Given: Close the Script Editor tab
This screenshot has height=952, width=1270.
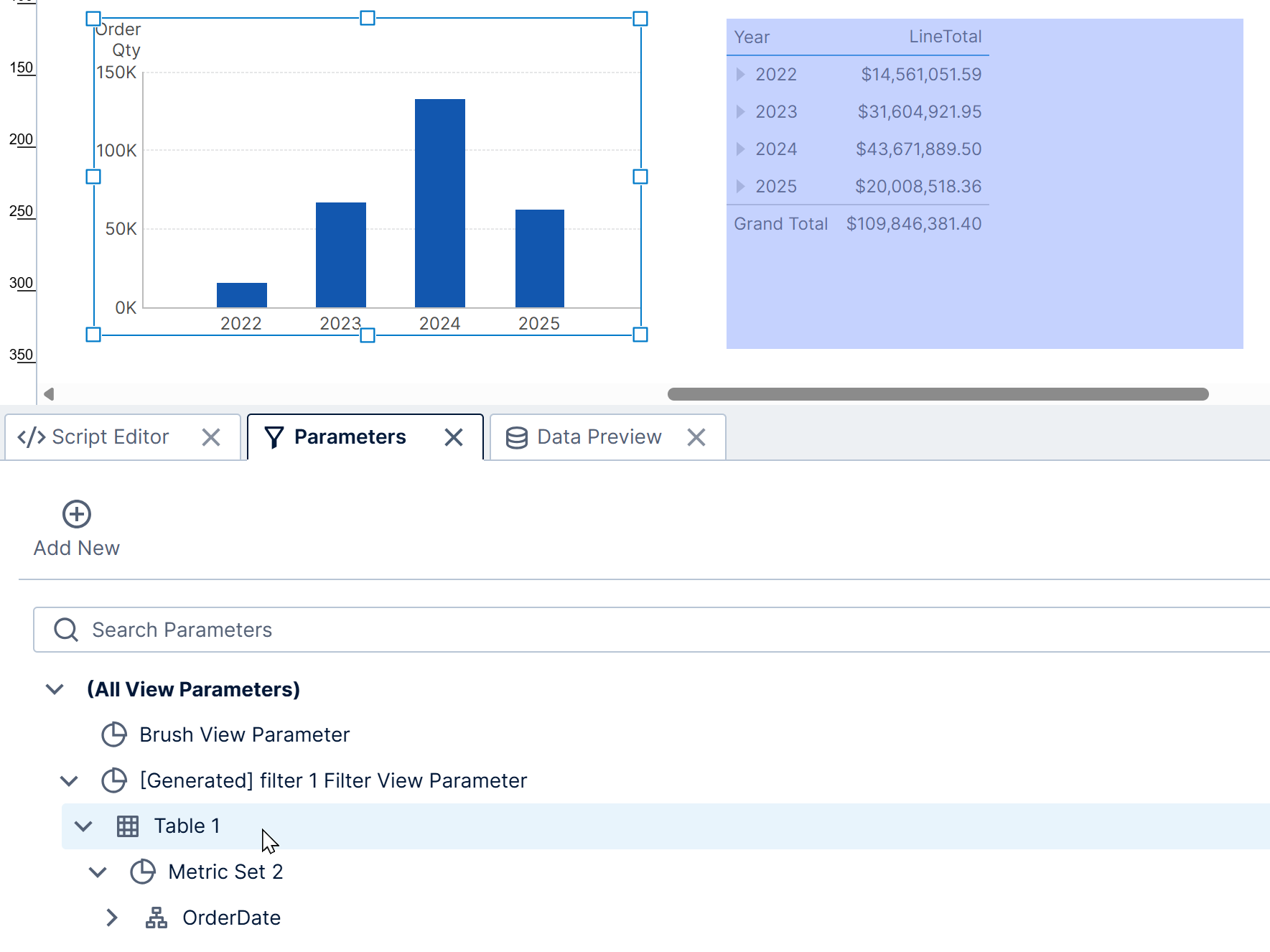Looking at the screenshot, I should [211, 437].
